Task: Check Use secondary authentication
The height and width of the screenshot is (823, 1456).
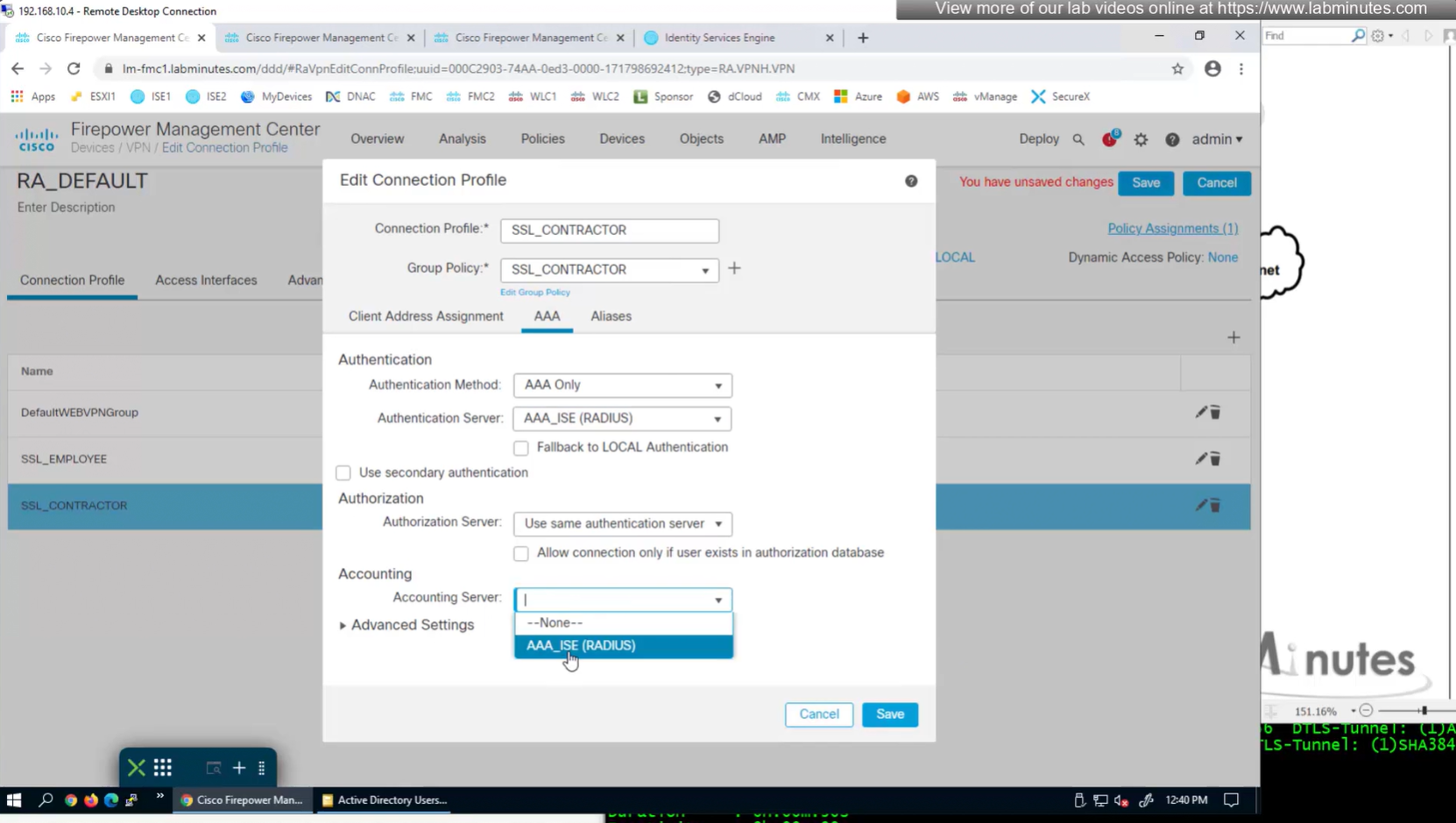Action: coord(343,473)
